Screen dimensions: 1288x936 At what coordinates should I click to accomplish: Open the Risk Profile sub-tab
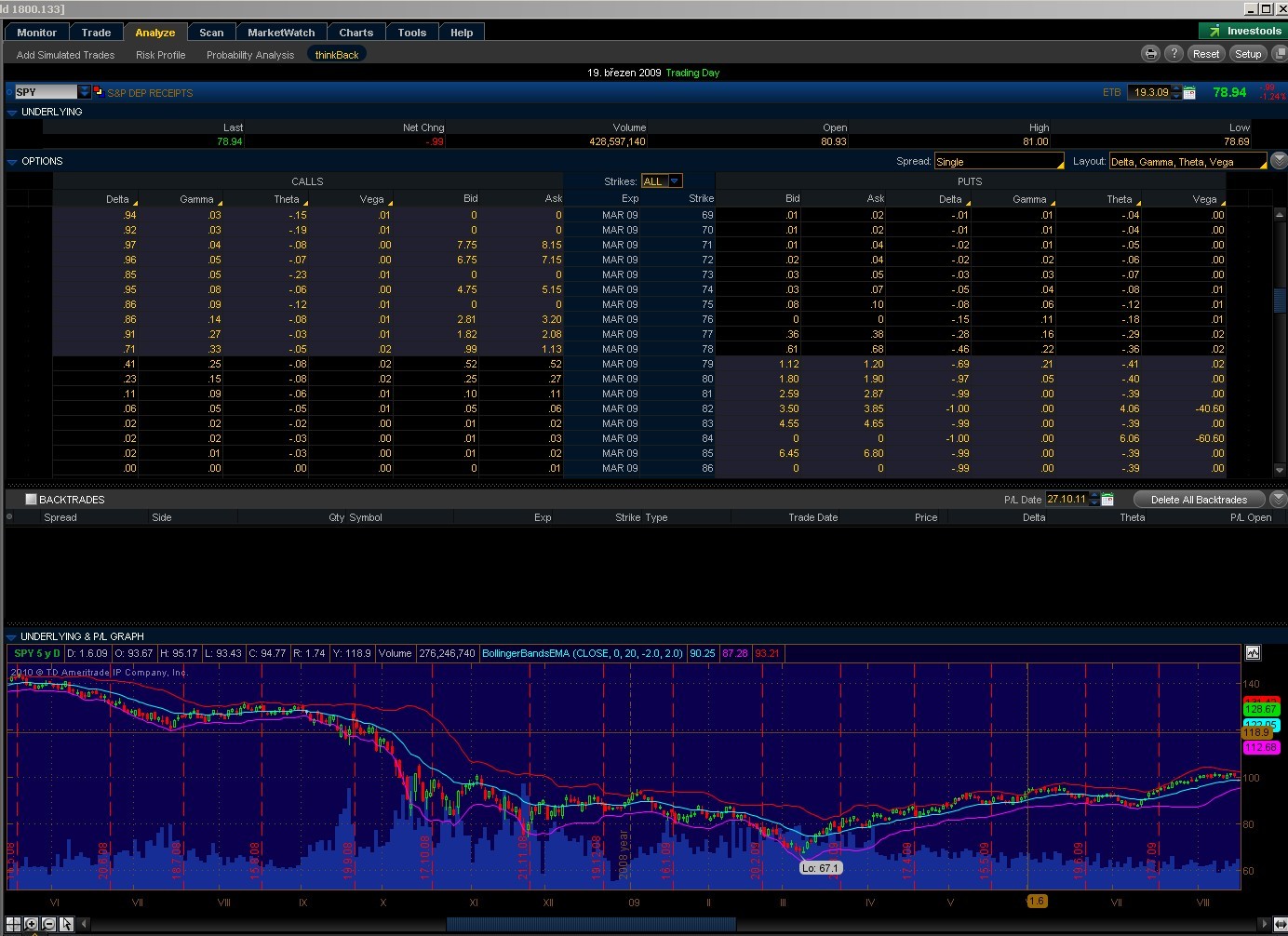[x=160, y=55]
